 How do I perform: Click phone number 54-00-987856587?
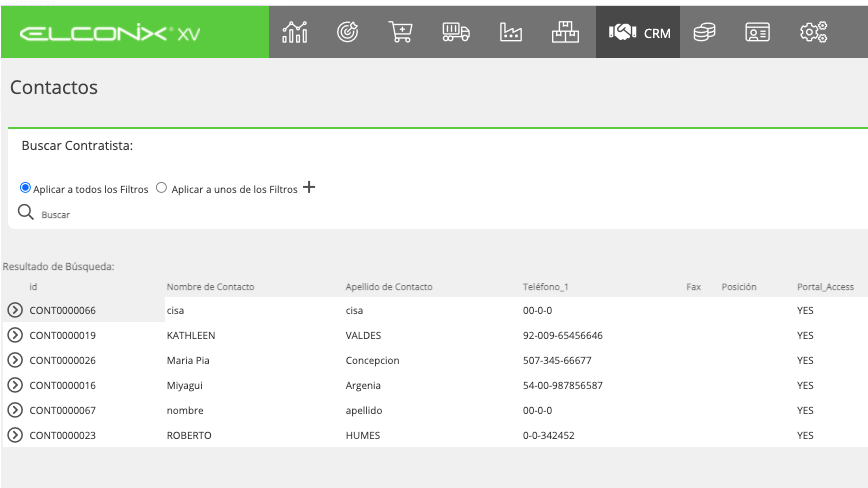click(562, 385)
